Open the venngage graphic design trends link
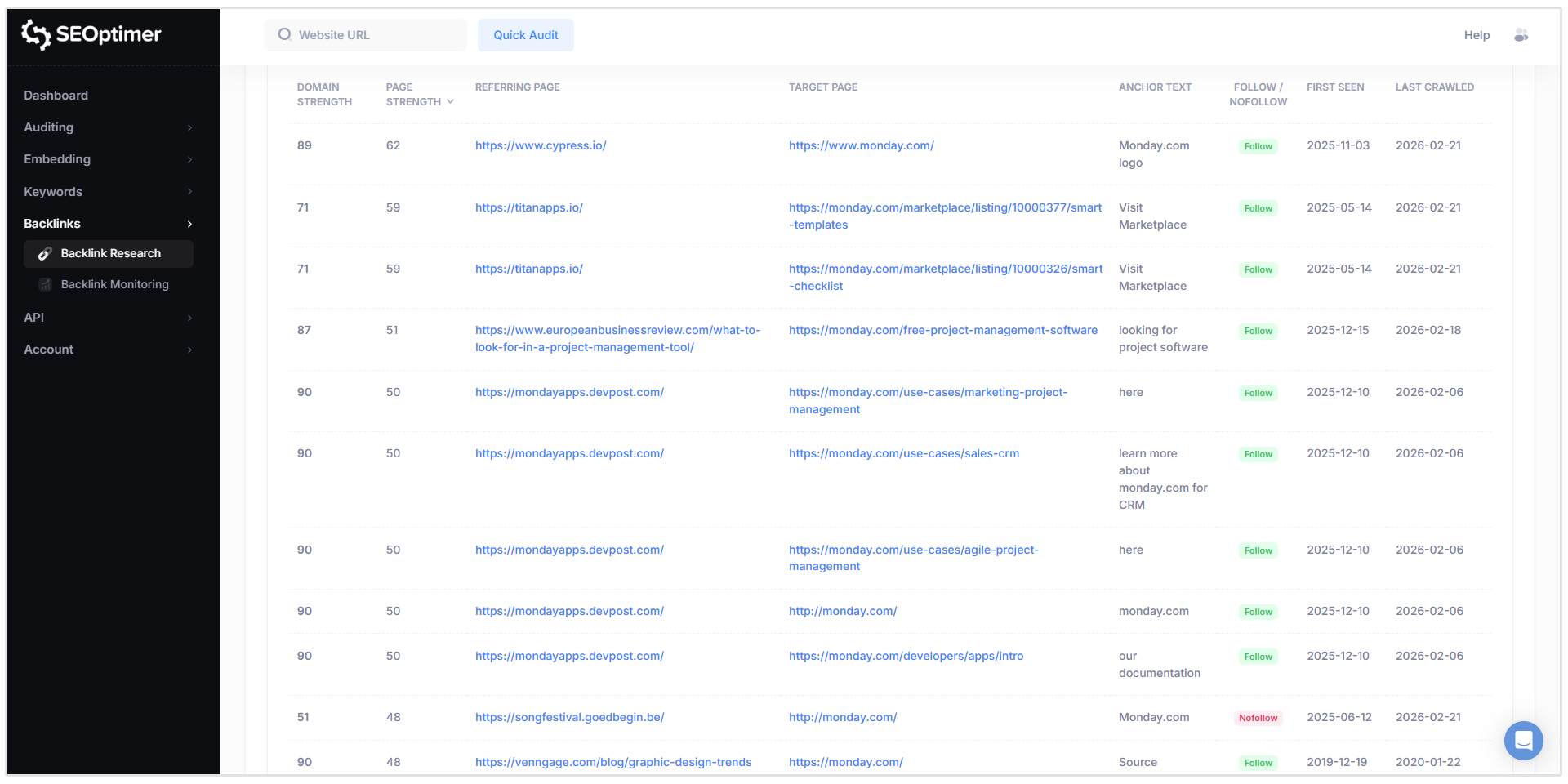The image size is (1568, 784). pyautogui.click(x=612, y=762)
